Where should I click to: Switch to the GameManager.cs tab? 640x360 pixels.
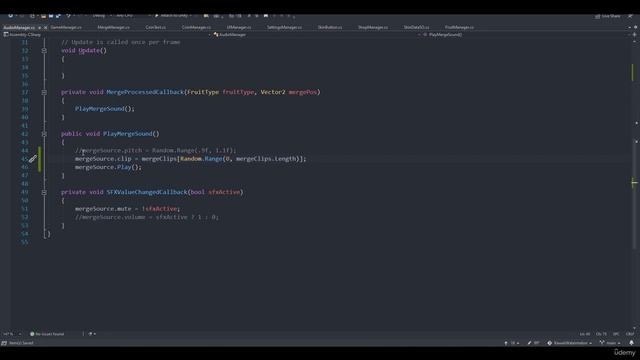pos(66,27)
